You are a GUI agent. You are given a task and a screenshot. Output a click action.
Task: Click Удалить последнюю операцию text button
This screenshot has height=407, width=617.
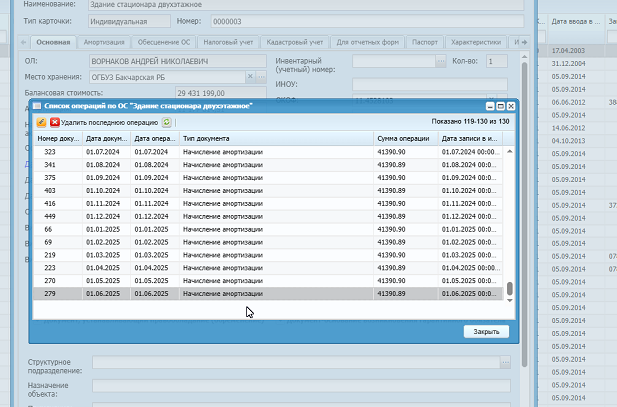(x=110, y=122)
